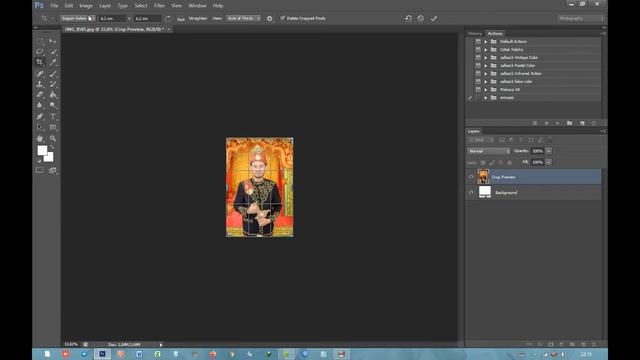The width and height of the screenshot is (640, 360).
Task: Select the Crop tool in toolbox
Action: (x=40, y=62)
